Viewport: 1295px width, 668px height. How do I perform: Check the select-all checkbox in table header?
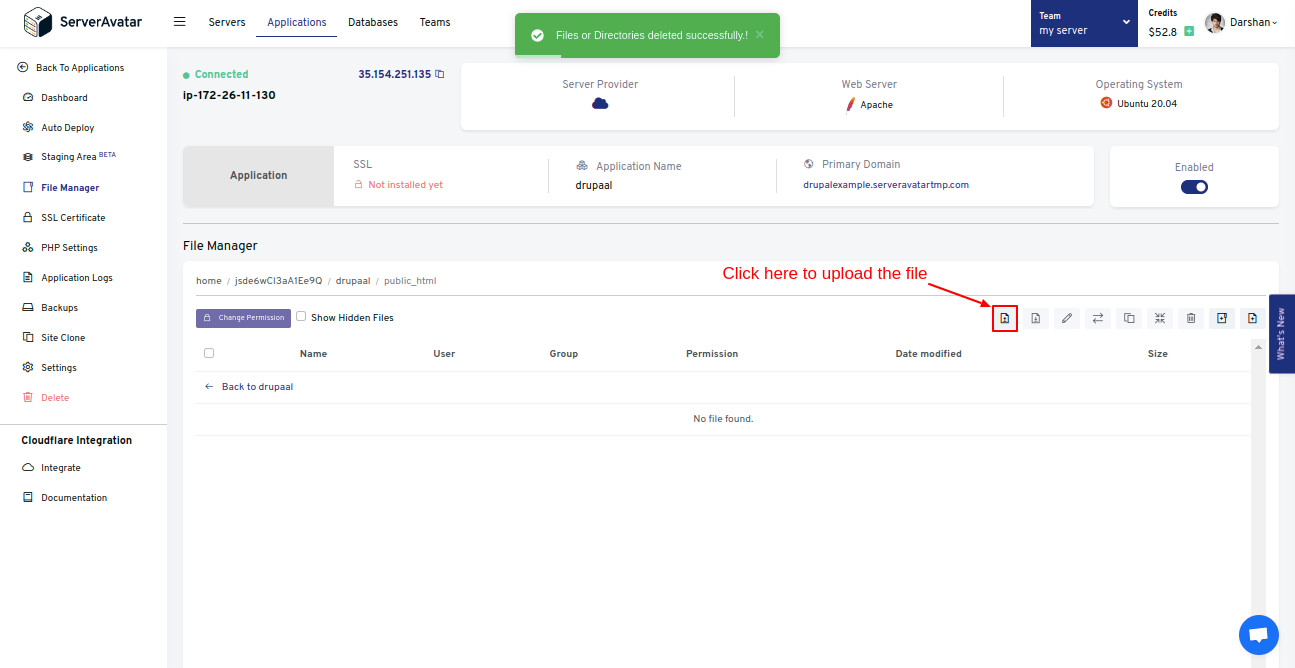(209, 353)
